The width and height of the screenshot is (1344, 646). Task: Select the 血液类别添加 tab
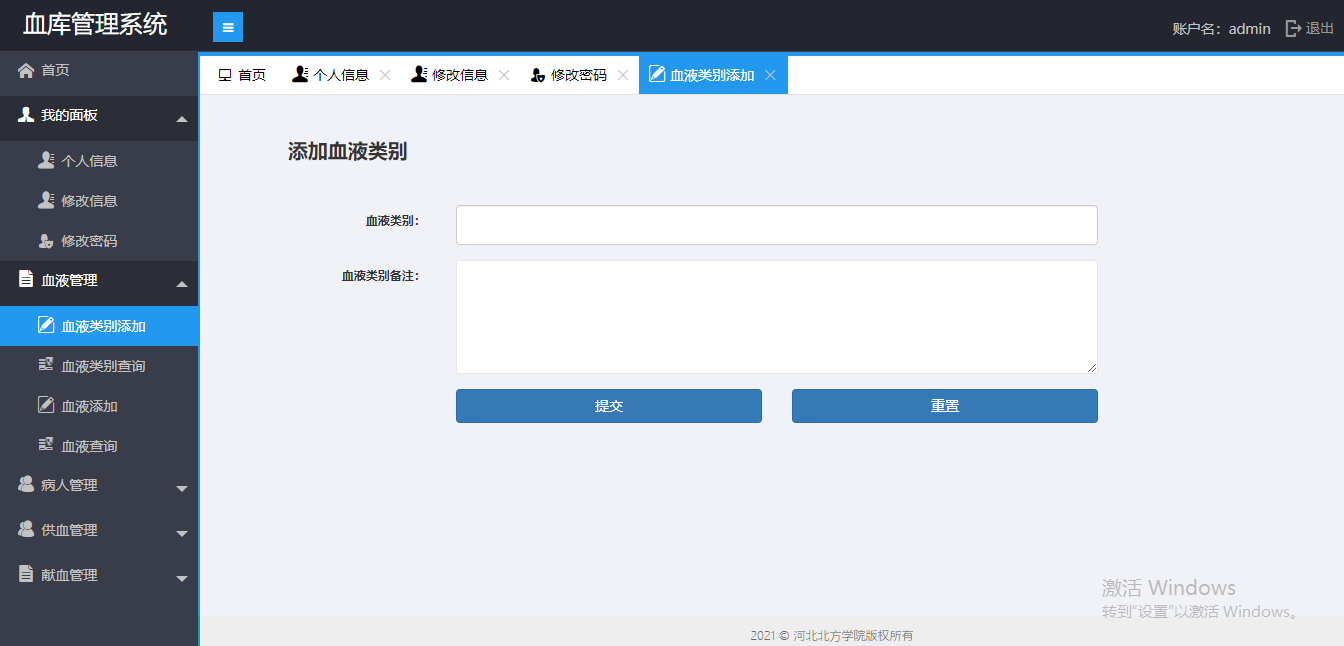point(712,75)
